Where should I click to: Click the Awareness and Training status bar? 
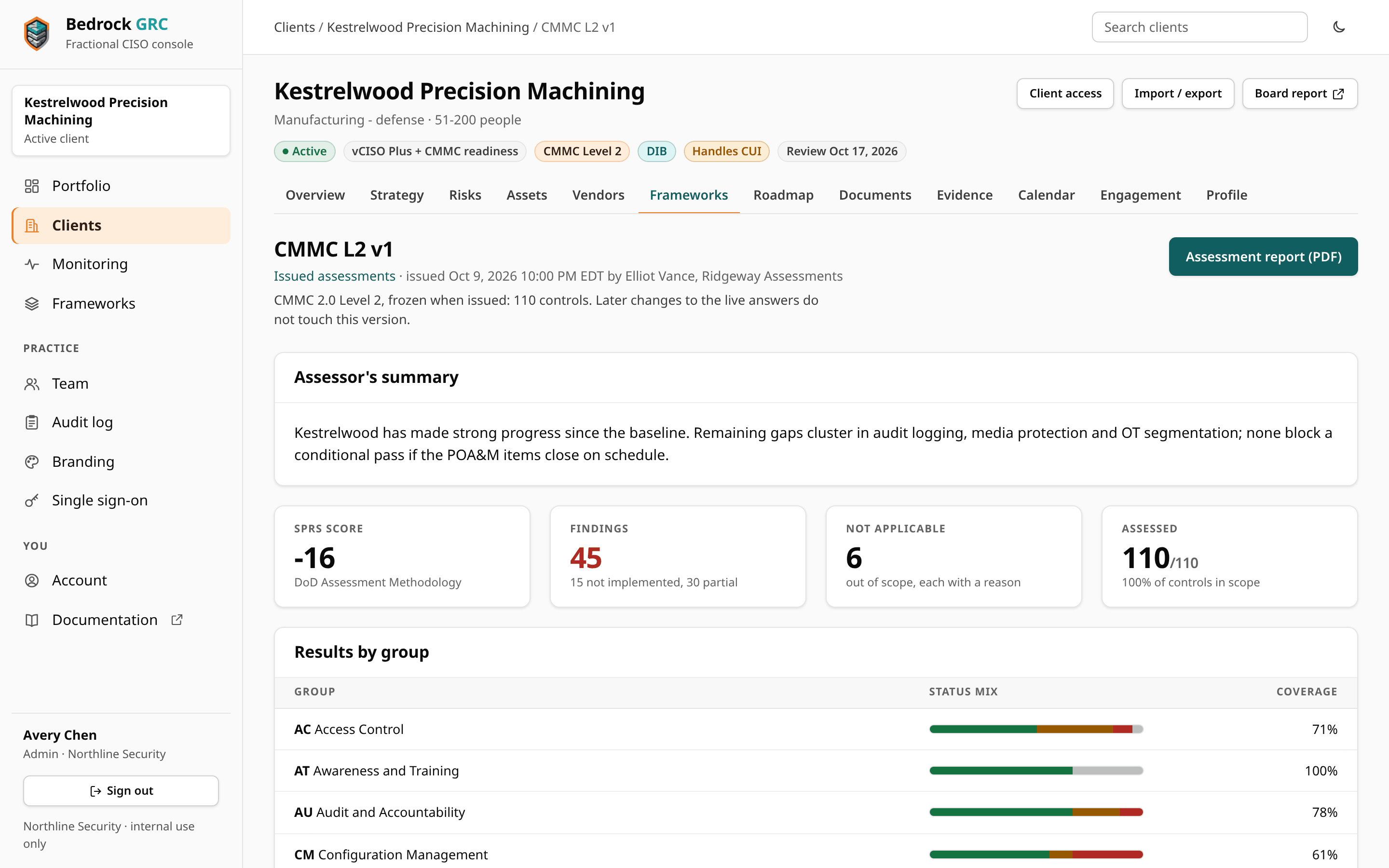coord(1036,771)
